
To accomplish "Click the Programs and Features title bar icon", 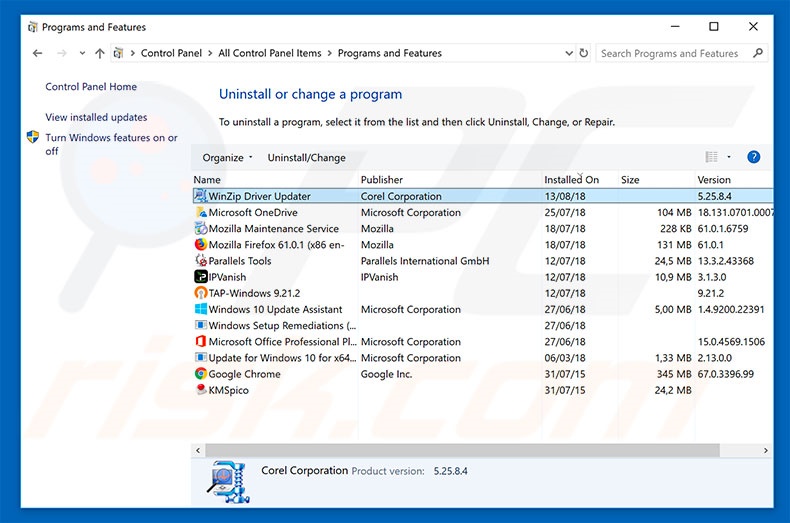I will pos(33,27).
